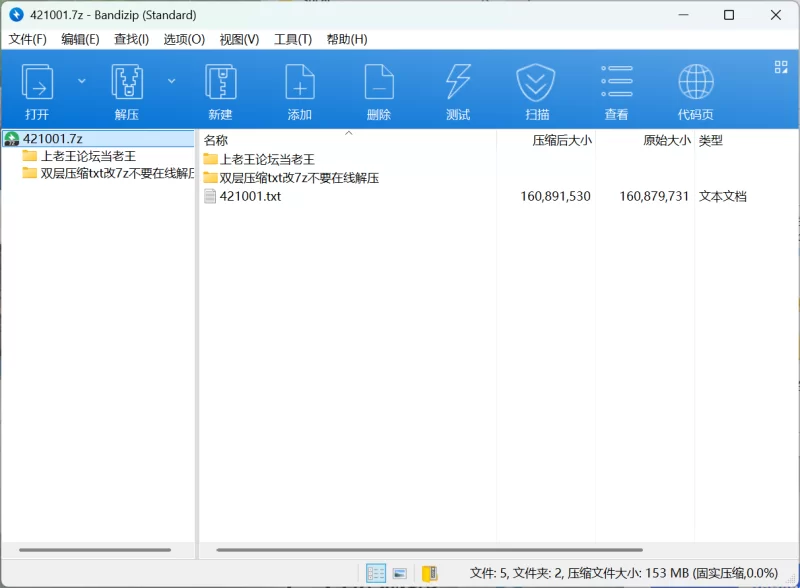Click the 查看 (View) toolbar icon
The height and width of the screenshot is (588, 800).
(616, 90)
